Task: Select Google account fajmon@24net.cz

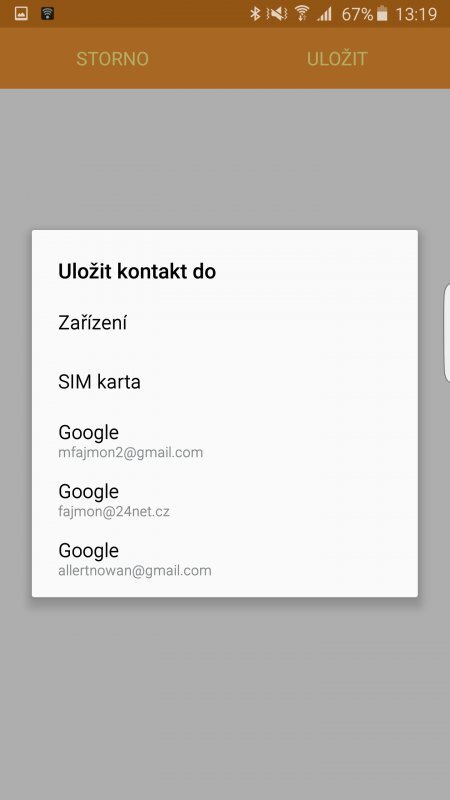Action: point(224,499)
